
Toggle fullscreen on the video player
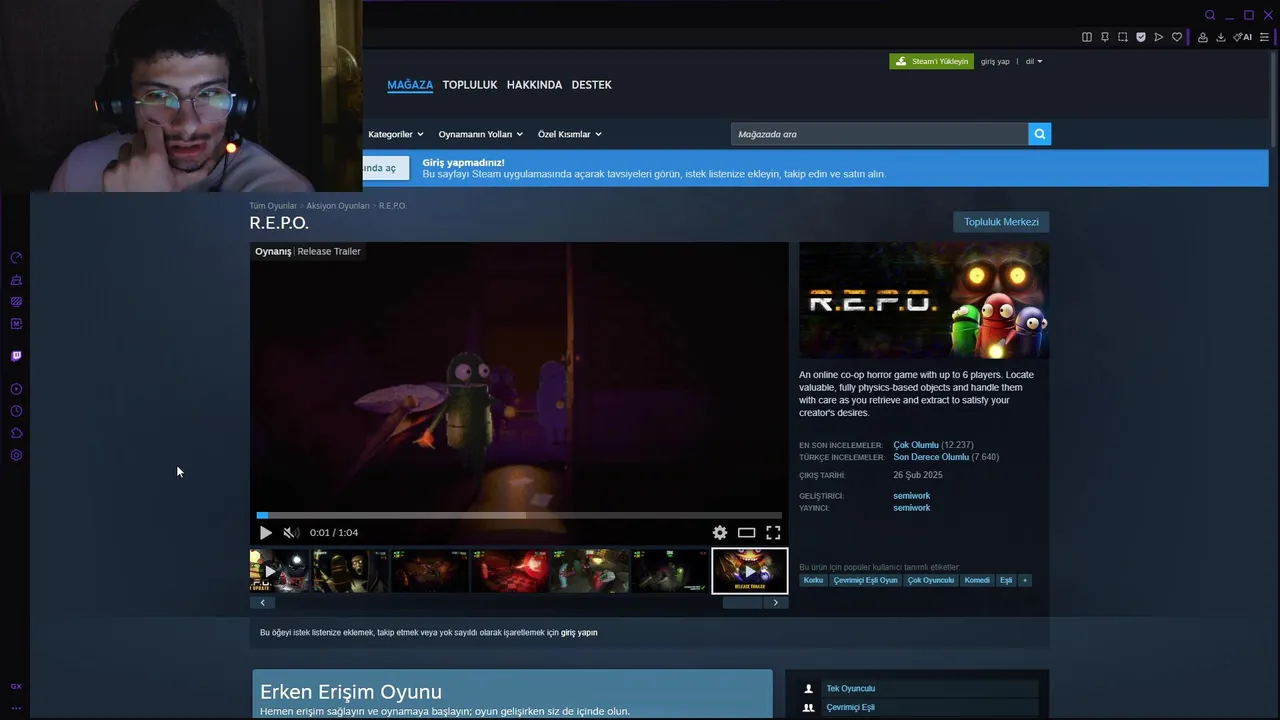point(773,533)
